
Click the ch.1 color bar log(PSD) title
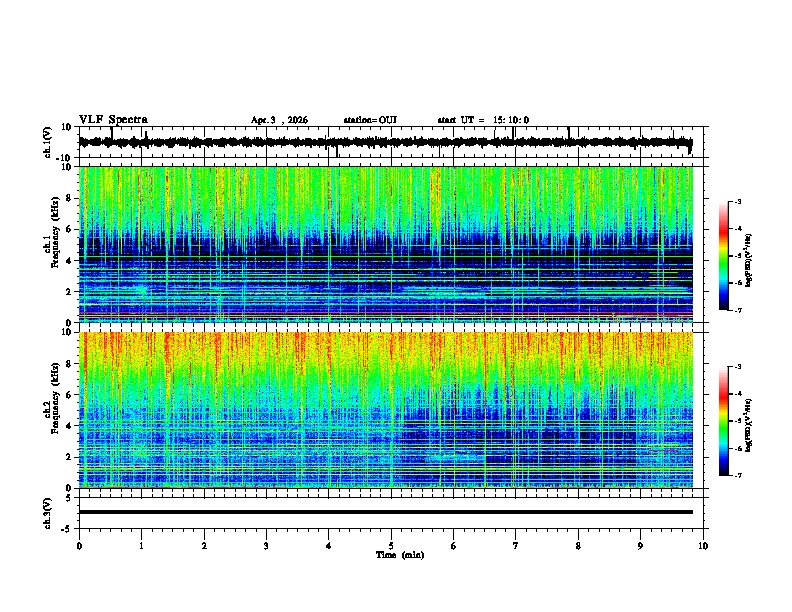click(x=749, y=261)
